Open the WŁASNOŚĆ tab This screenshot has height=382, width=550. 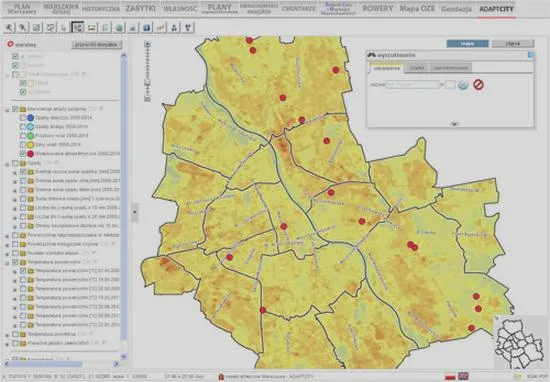point(180,9)
